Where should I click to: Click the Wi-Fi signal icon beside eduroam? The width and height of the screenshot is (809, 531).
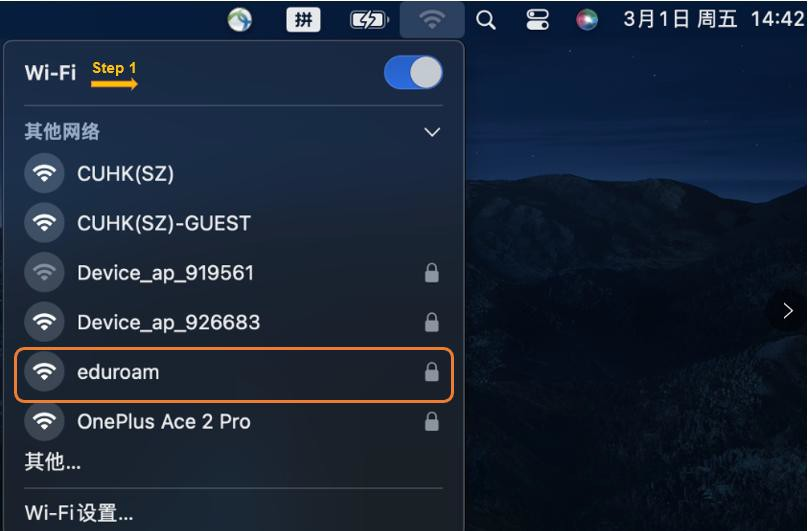click(44, 372)
